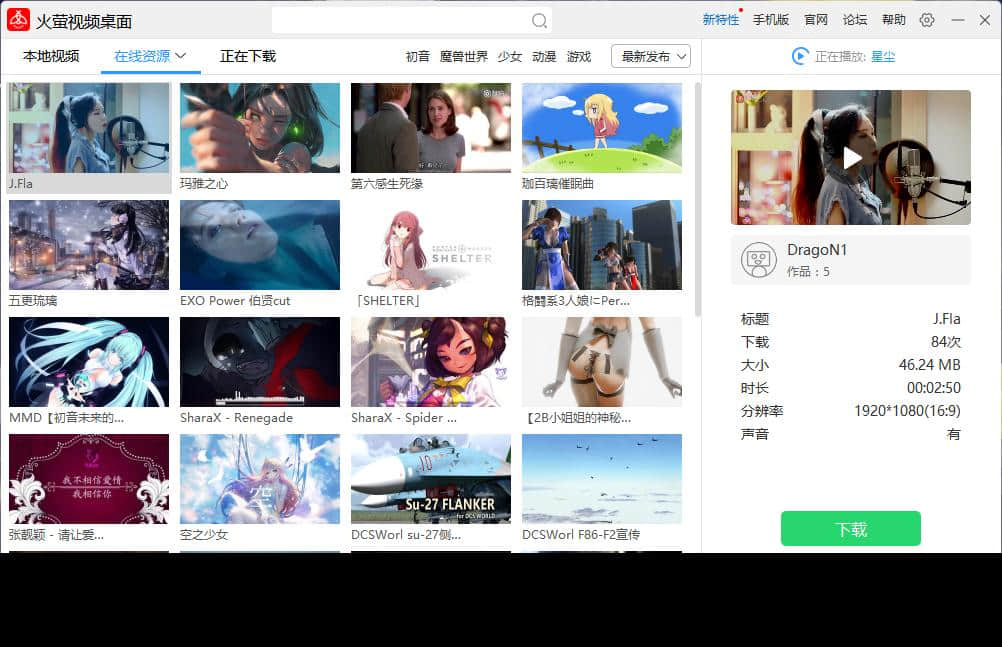The width and height of the screenshot is (1002, 647).
Task: Click the video list vertical scrollbar
Action: coord(697,199)
